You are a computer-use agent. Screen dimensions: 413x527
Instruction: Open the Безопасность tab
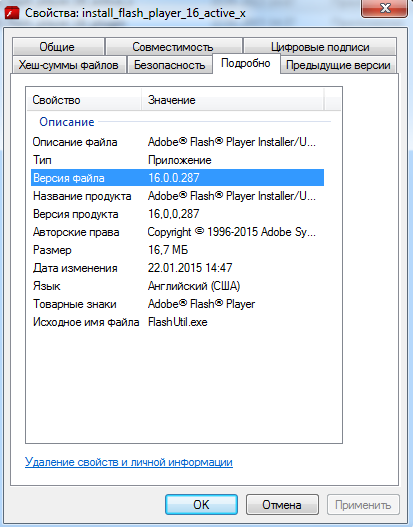pyautogui.click(x=169, y=65)
